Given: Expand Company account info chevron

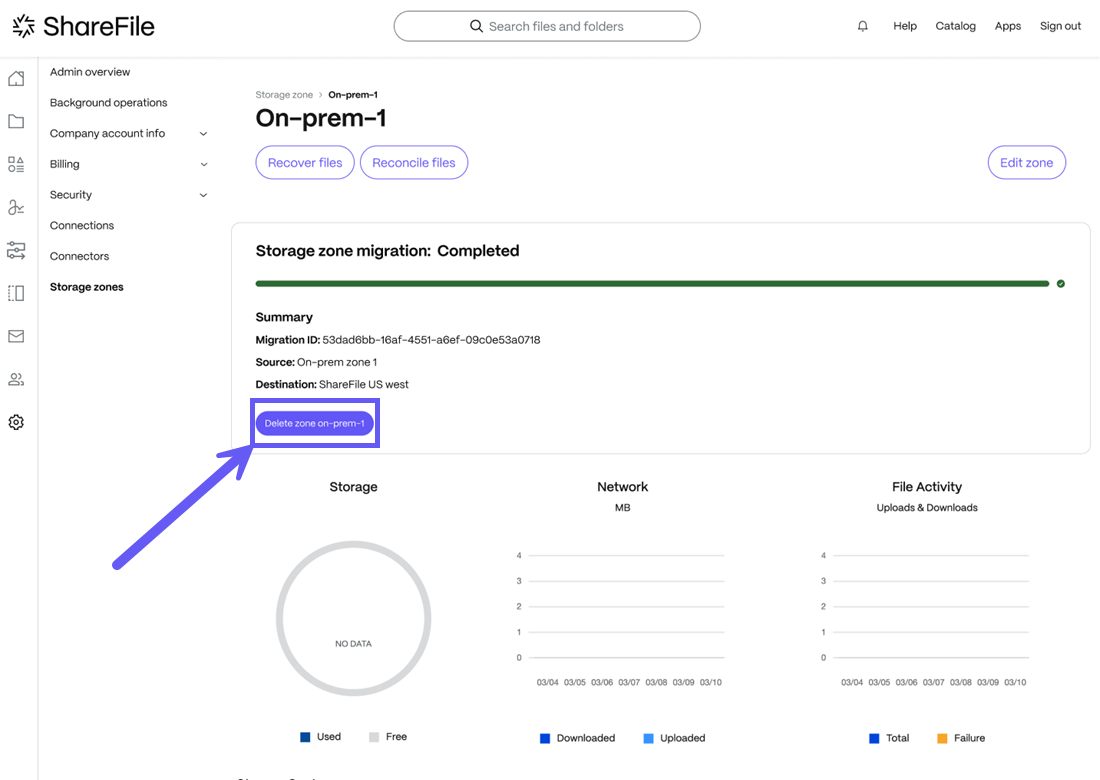Looking at the screenshot, I should (203, 133).
